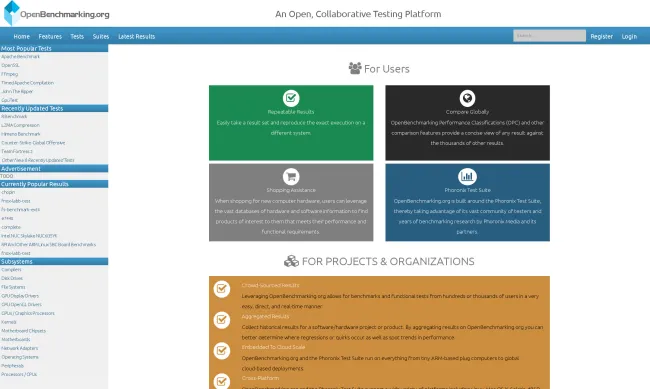Click the cubes icon beside For Projects & Organizations

tap(291, 261)
